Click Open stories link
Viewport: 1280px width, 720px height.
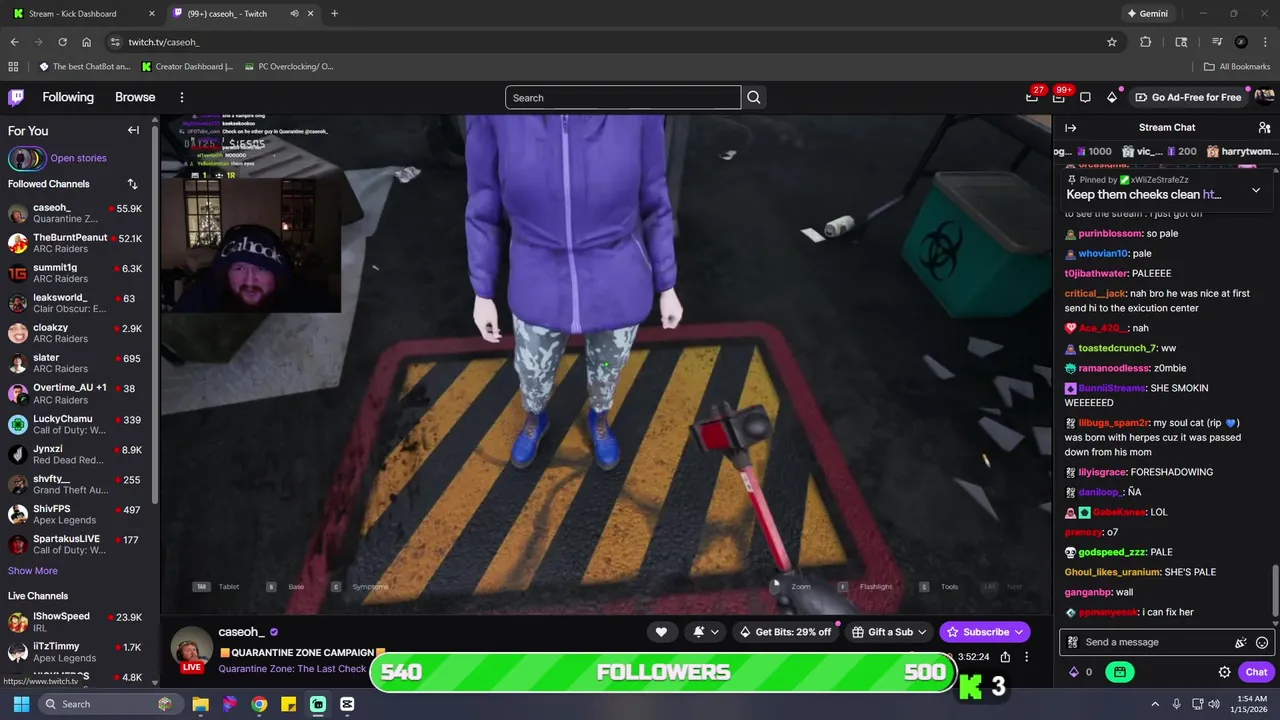[78, 158]
